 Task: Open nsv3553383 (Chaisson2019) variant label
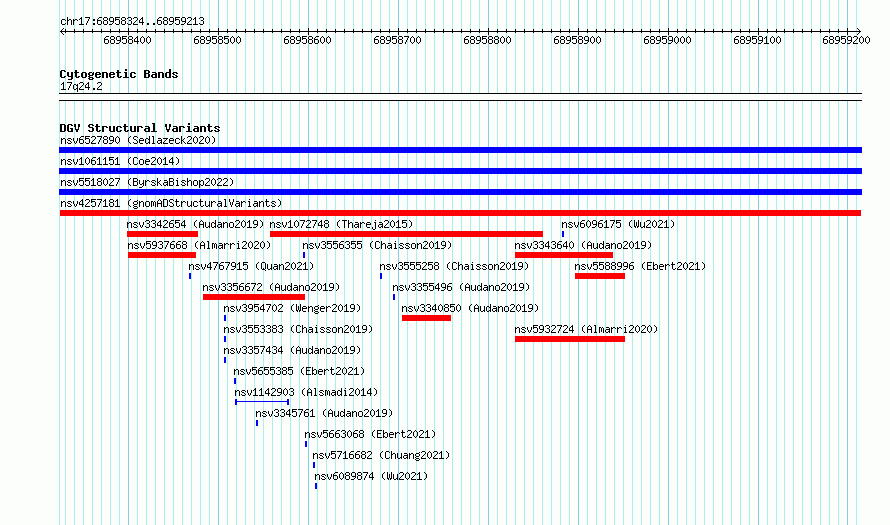point(298,329)
